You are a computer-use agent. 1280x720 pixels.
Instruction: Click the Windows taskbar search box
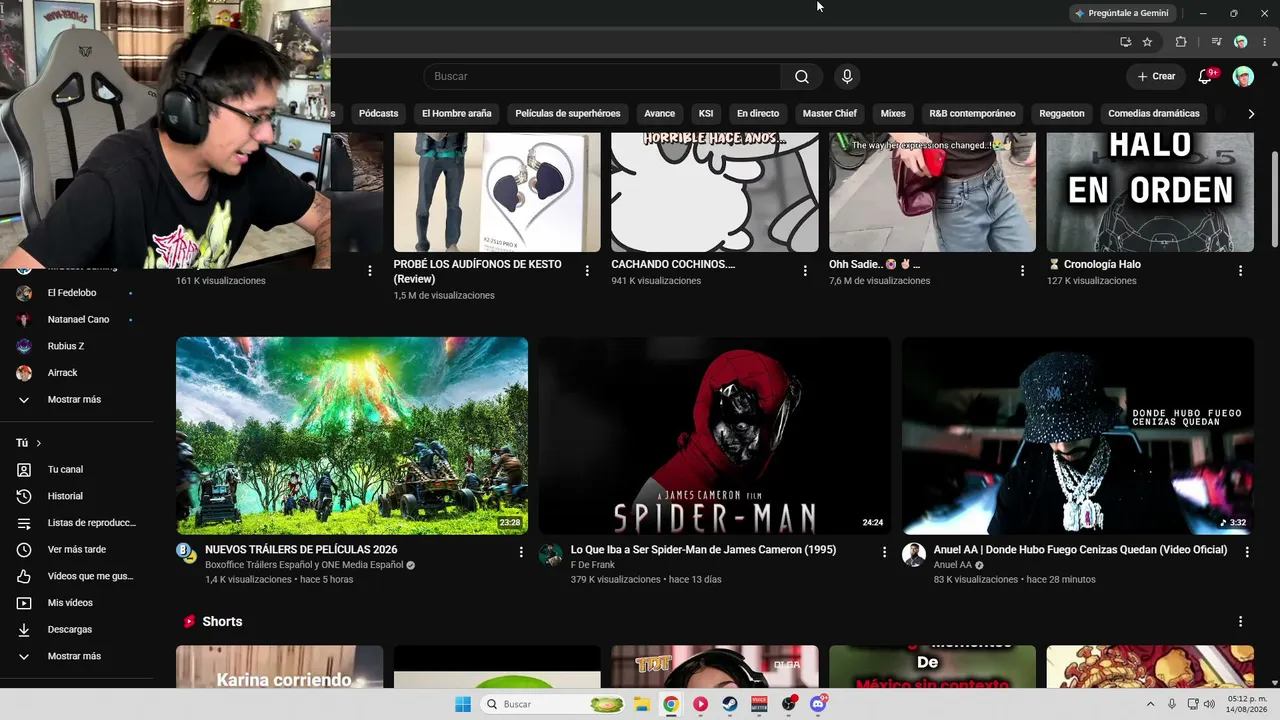(x=554, y=704)
